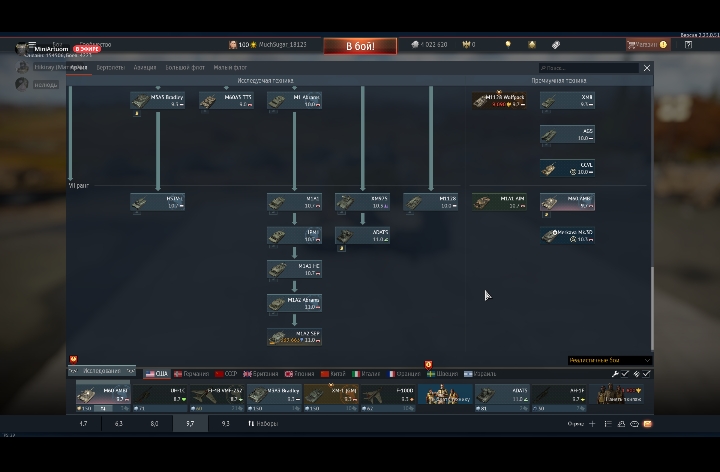The image size is (720, 472).
Task: Select the AH-1F crew slot
Action: pyautogui.click(x=559, y=398)
